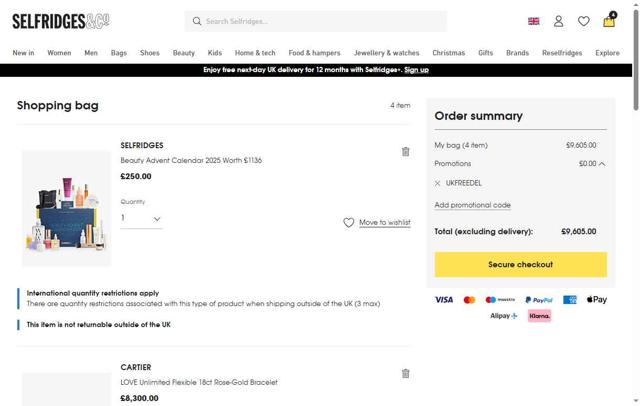Open the account profile icon
Screen dimensions: 640x406
pyautogui.click(x=559, y=21)
